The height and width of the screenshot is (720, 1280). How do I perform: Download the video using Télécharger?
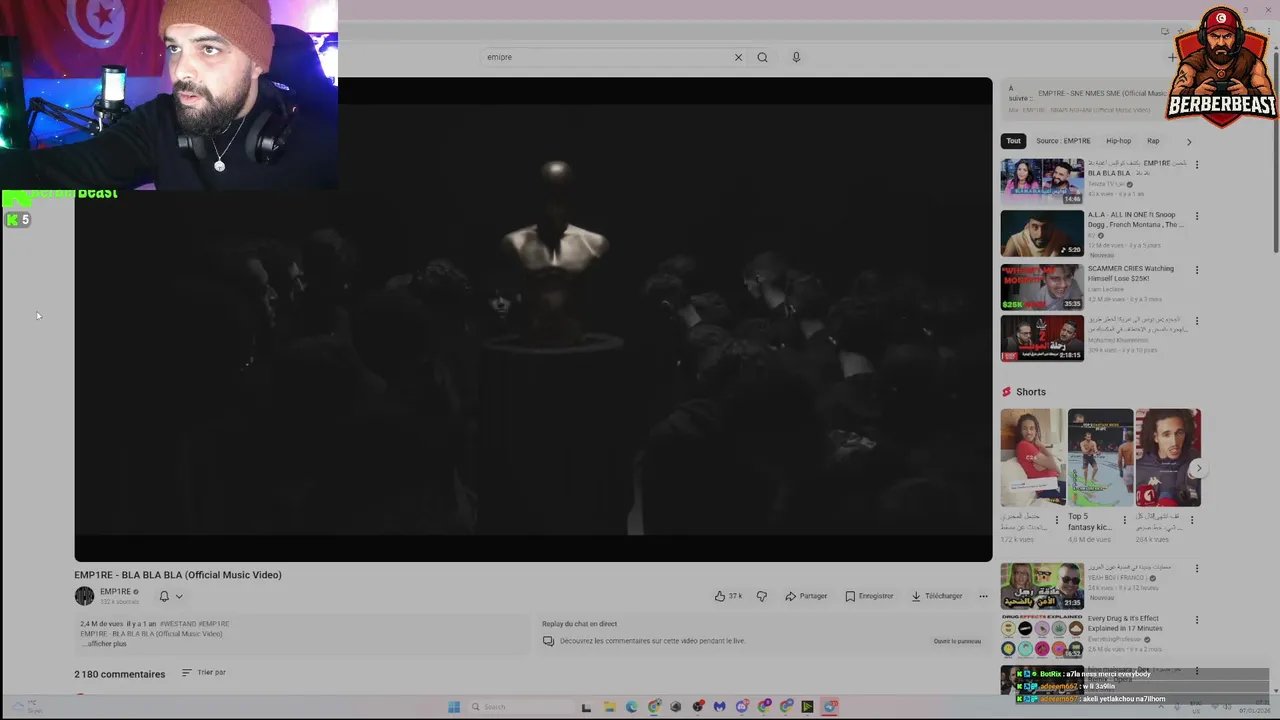(937, 596)
